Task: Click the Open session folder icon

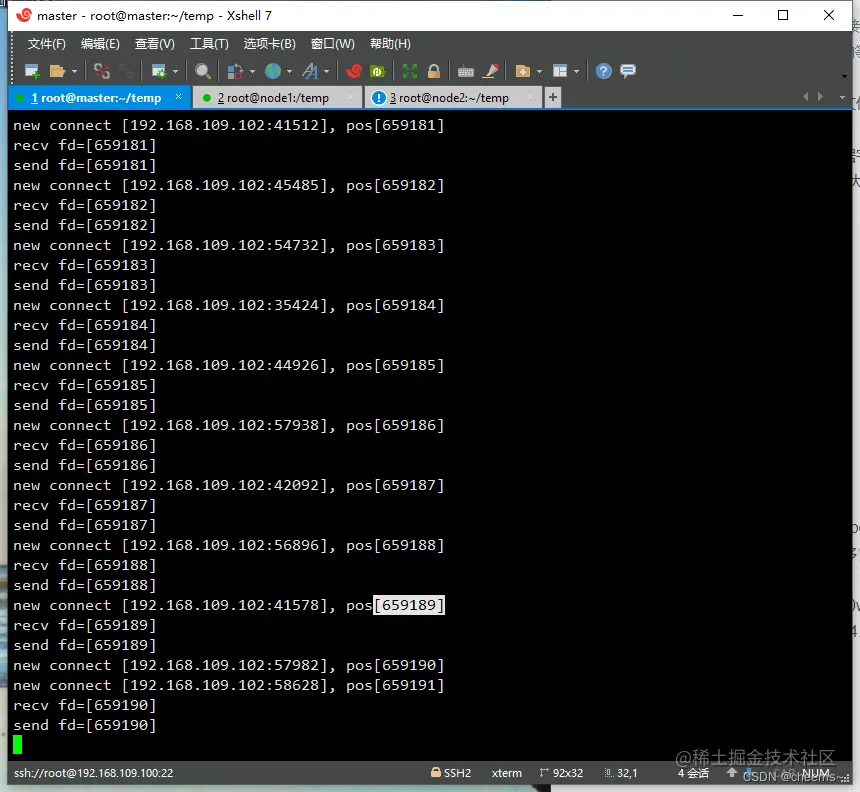Action: (x=57, y=71)
